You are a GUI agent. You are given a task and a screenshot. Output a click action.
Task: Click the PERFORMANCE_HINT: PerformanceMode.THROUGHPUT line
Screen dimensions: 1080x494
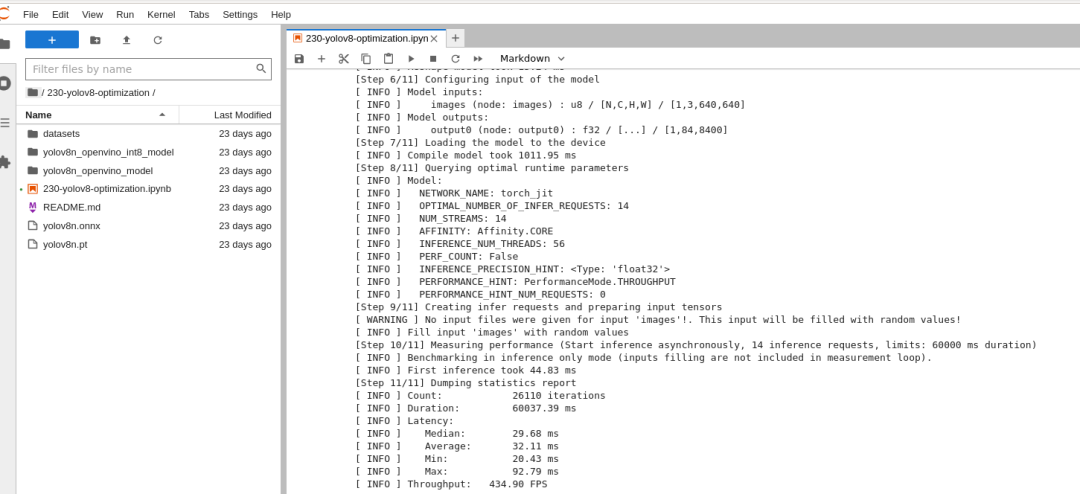pyautogui.click(x=515, y=281)
